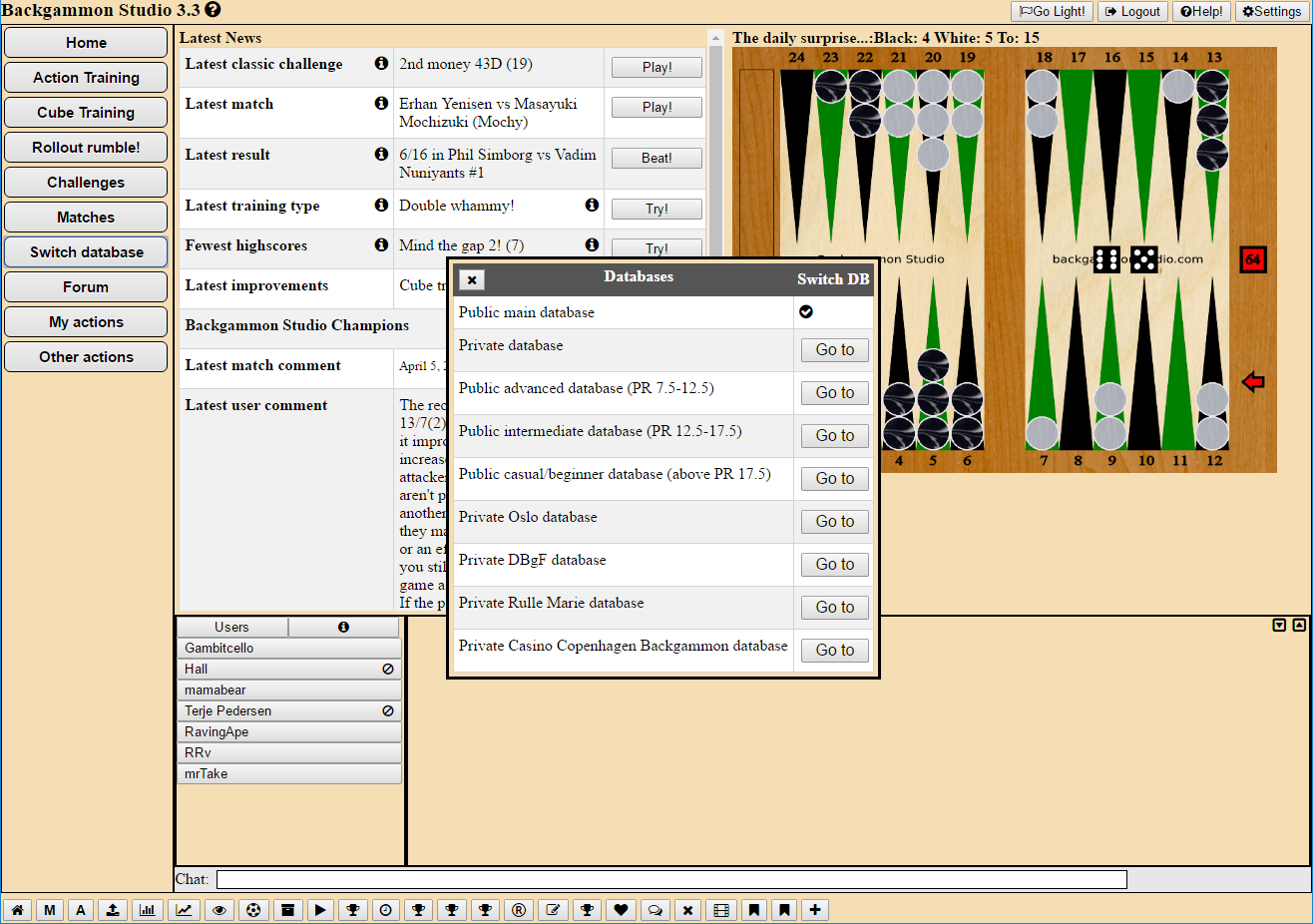
Task: Click the chat bubbles icon
Action: (655, 910)
